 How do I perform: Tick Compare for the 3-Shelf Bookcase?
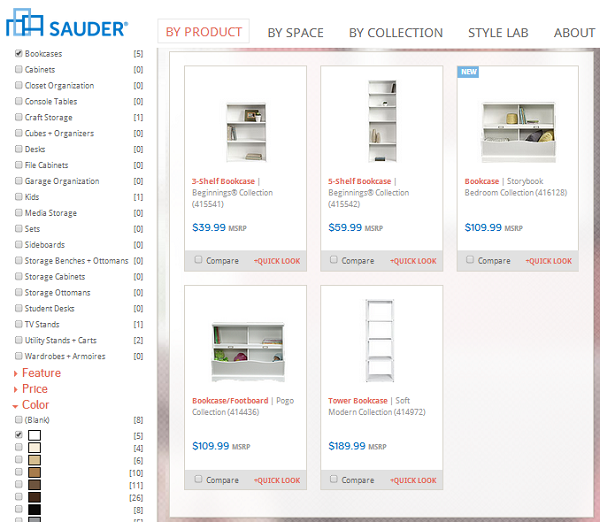198,260
